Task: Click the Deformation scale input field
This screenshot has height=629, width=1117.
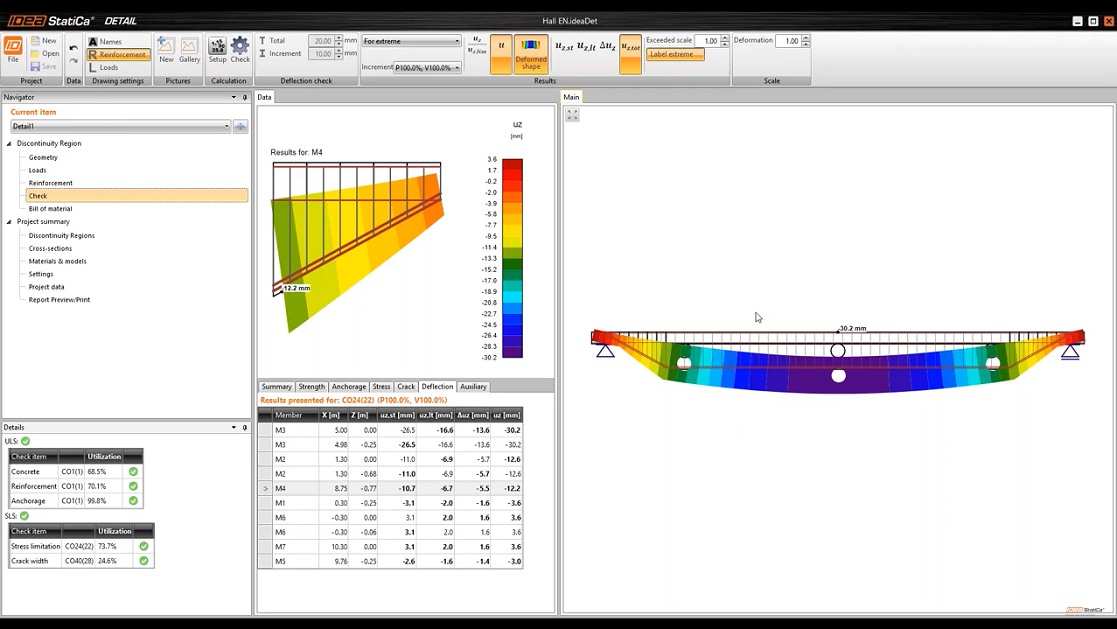Action: click(789, 41)
